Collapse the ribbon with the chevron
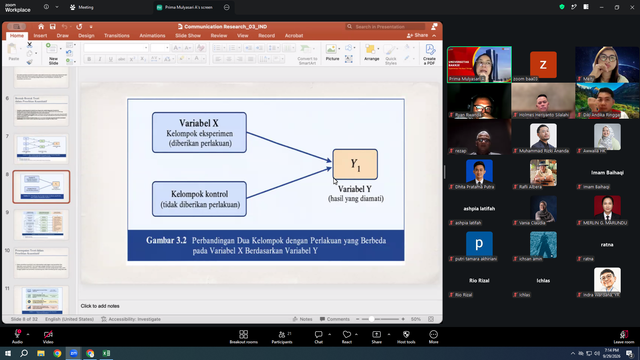640x360 pixels. click(x=434, y=36)
